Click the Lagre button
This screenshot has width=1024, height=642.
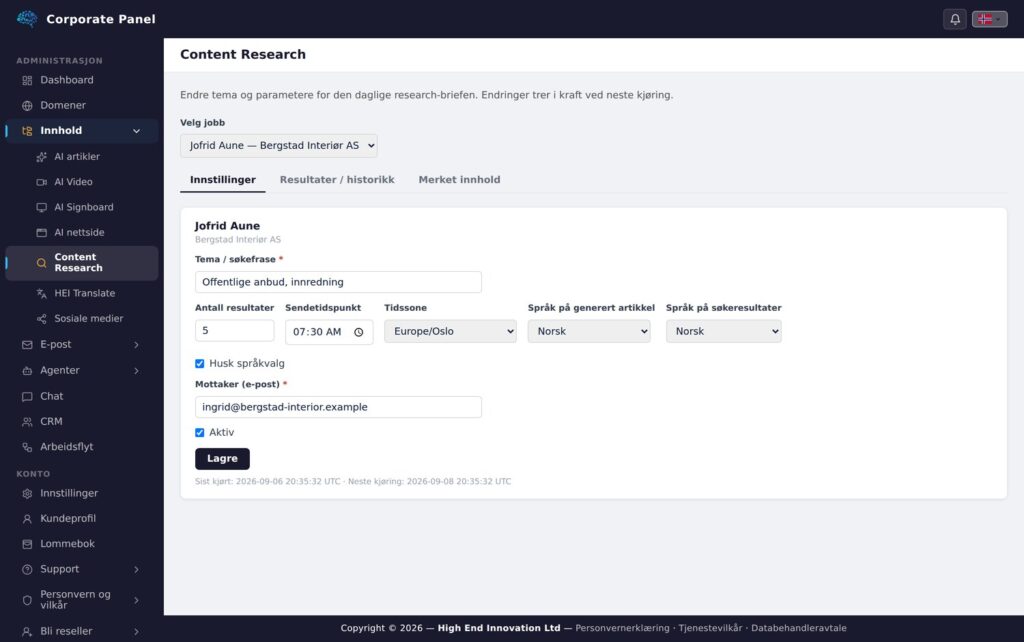[222, 458]
